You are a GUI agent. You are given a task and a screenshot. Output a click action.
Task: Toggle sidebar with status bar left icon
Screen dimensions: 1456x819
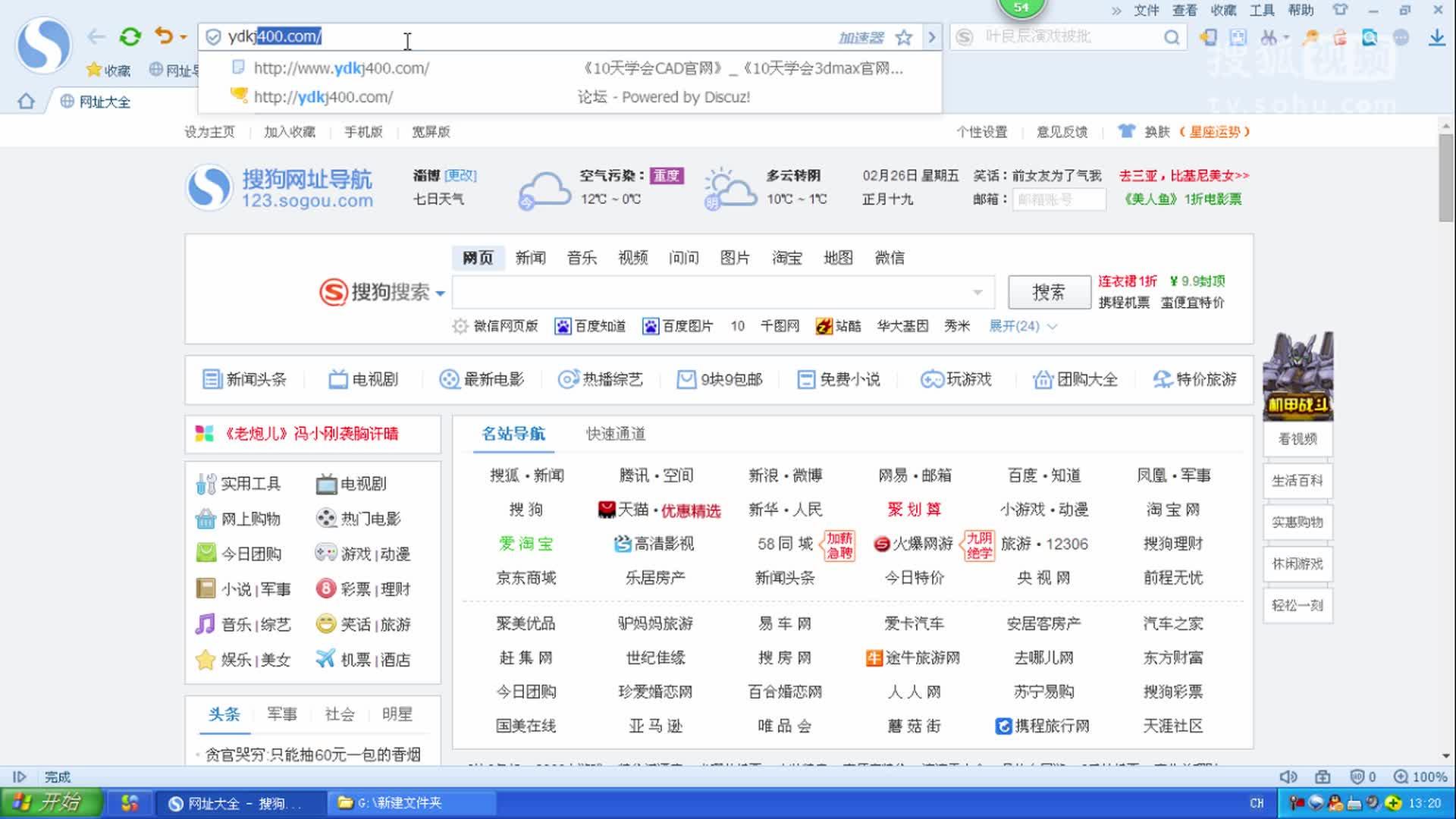tap(20, 777)
